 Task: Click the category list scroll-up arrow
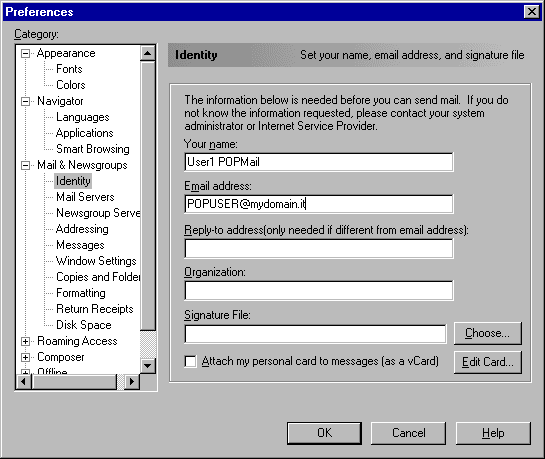[148, 53]
